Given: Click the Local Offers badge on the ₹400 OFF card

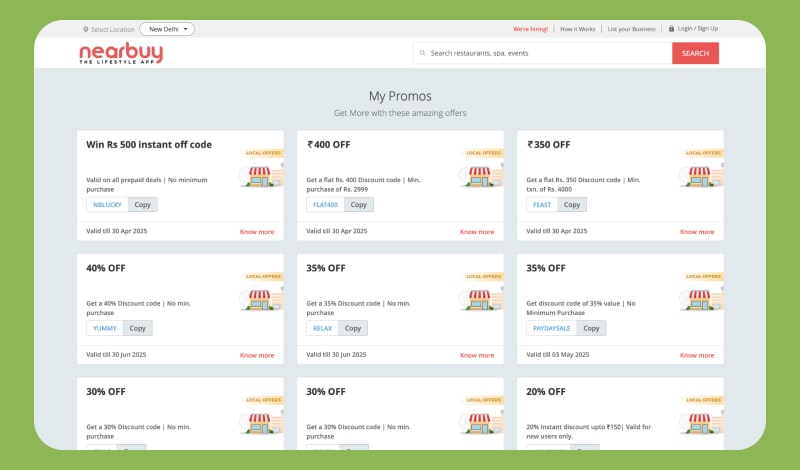Looking at the screenshot, I should (483, 153).
